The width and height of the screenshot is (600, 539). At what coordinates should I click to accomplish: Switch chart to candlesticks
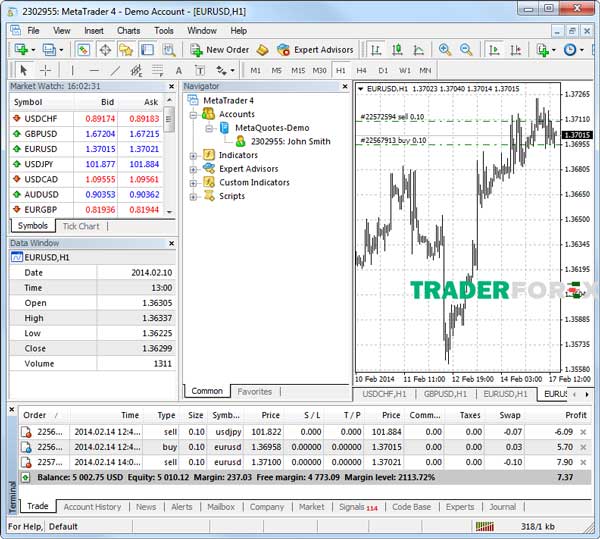click(397, 50)
